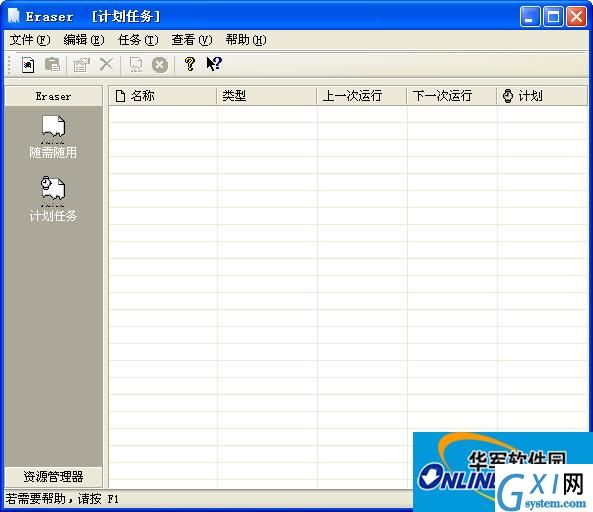Open the task properties toolbar icon
This screenshot has width=593, height=512.
(82, 65)
